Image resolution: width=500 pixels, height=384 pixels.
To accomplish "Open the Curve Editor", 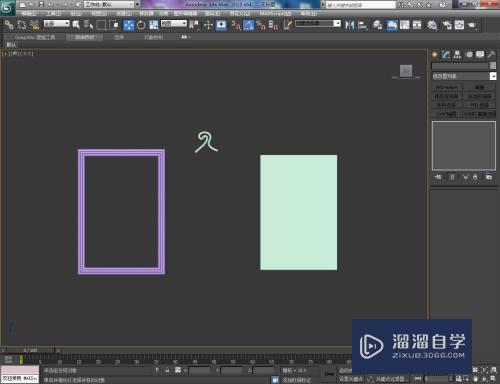I will pos(405,25).
